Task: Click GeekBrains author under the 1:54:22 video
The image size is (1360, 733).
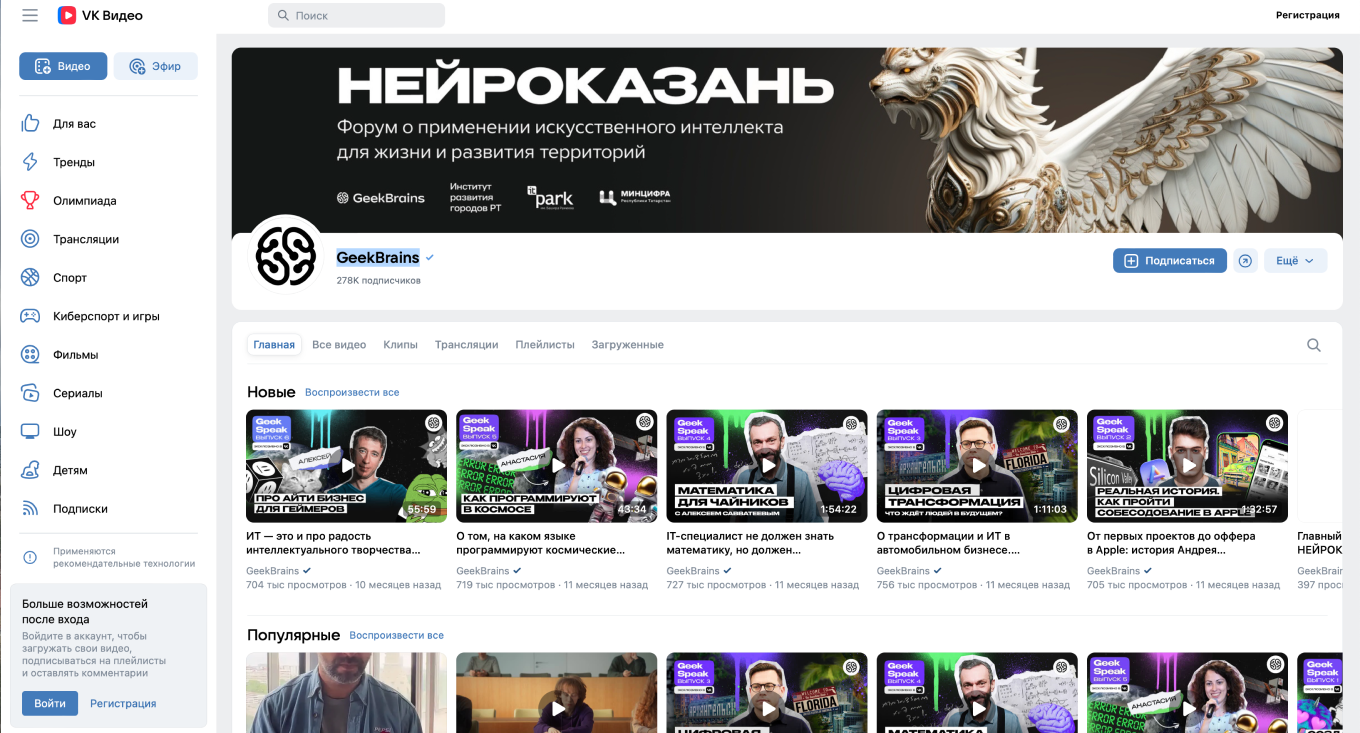Action: coord(693,571)
